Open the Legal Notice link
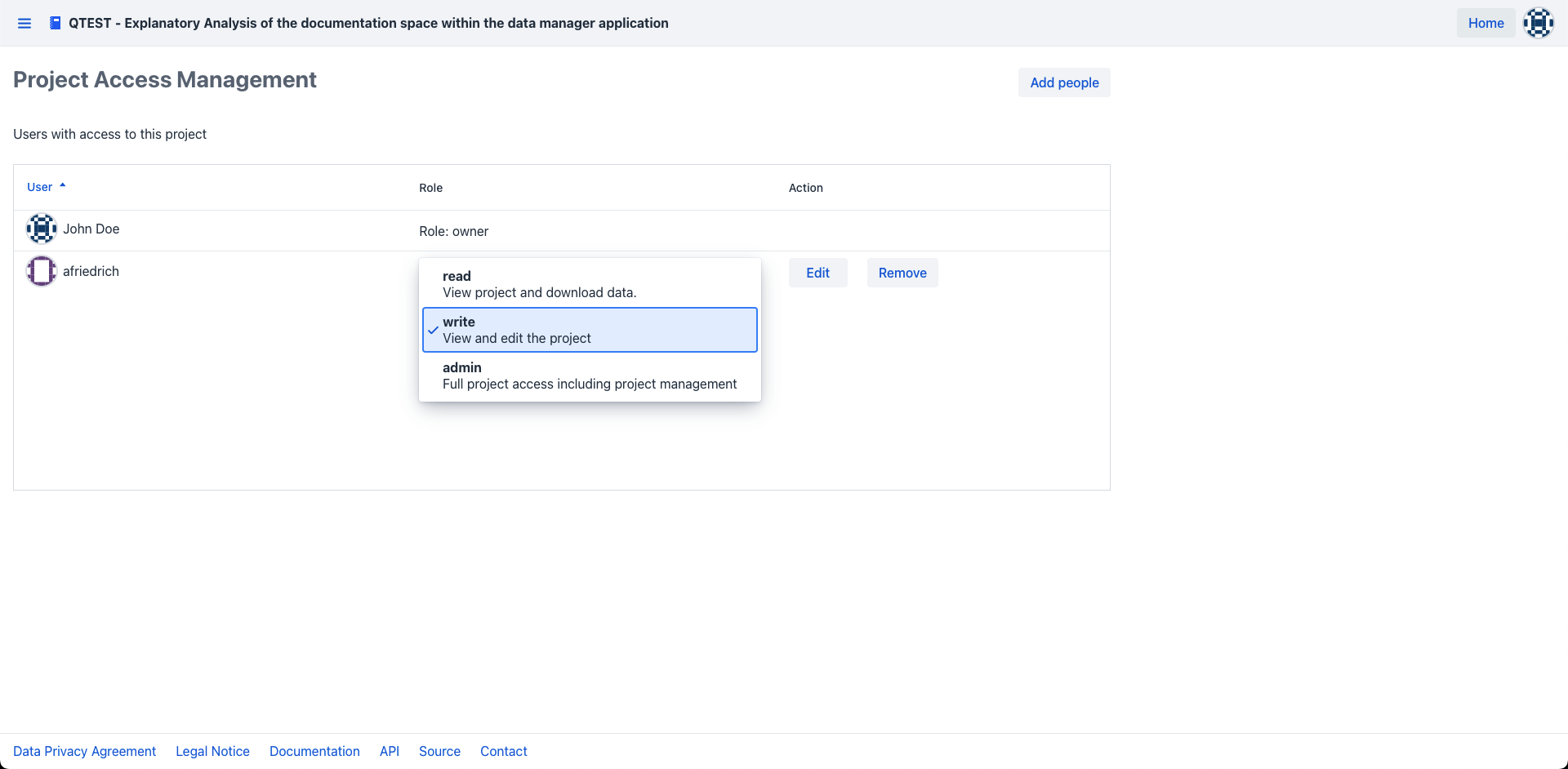The image size is (1568, 769). coord(212,751)
